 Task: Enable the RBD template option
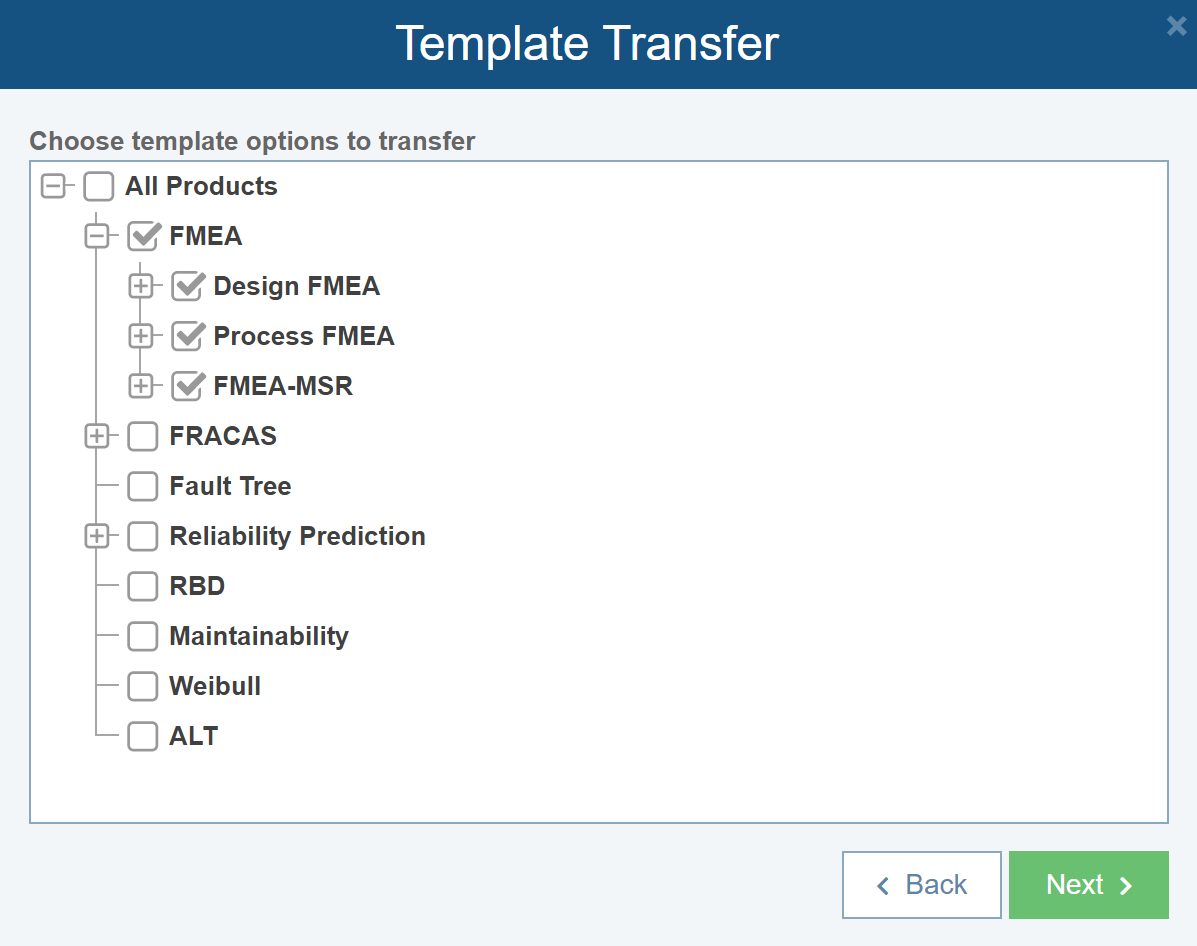143,586
